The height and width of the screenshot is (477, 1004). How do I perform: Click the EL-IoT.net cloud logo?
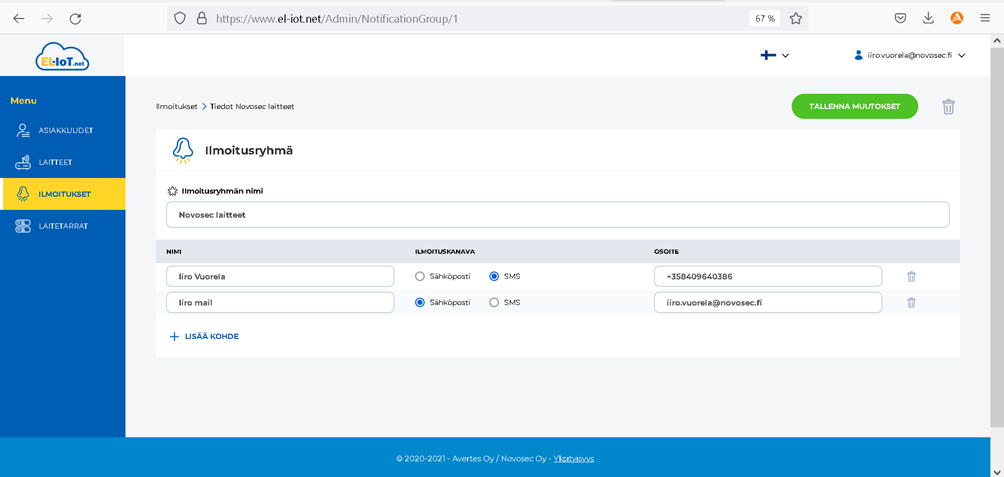(62, 56)
